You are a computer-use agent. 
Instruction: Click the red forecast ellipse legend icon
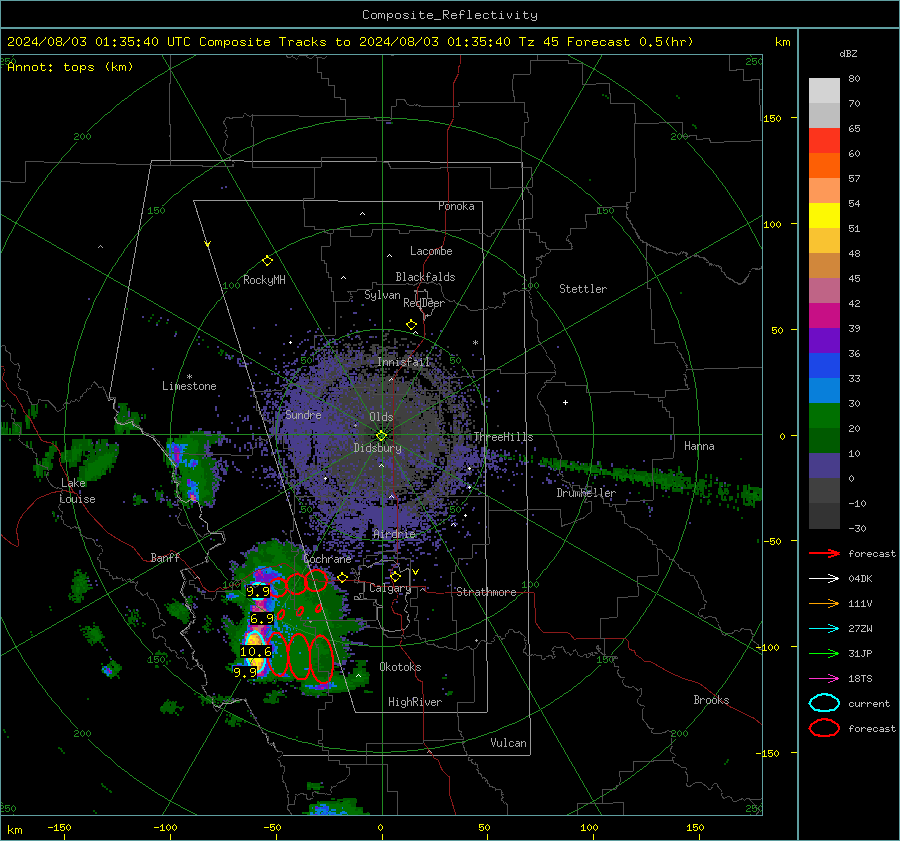[x=824, y=728]
